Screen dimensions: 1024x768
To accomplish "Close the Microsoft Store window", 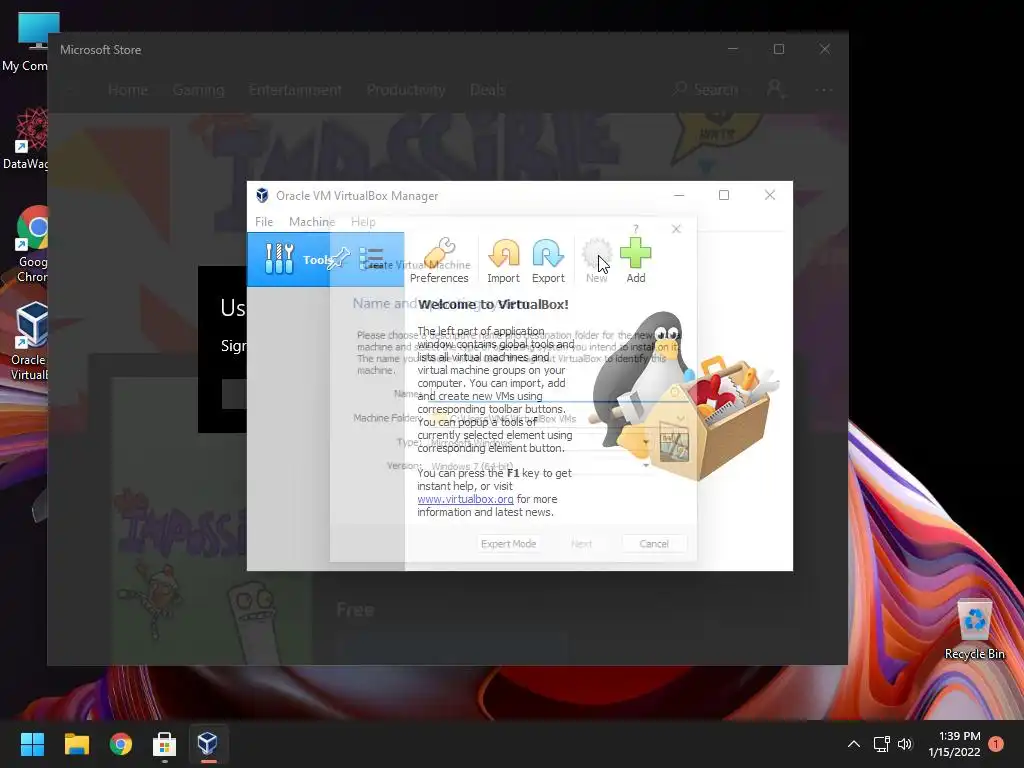I will coord(825,49).
